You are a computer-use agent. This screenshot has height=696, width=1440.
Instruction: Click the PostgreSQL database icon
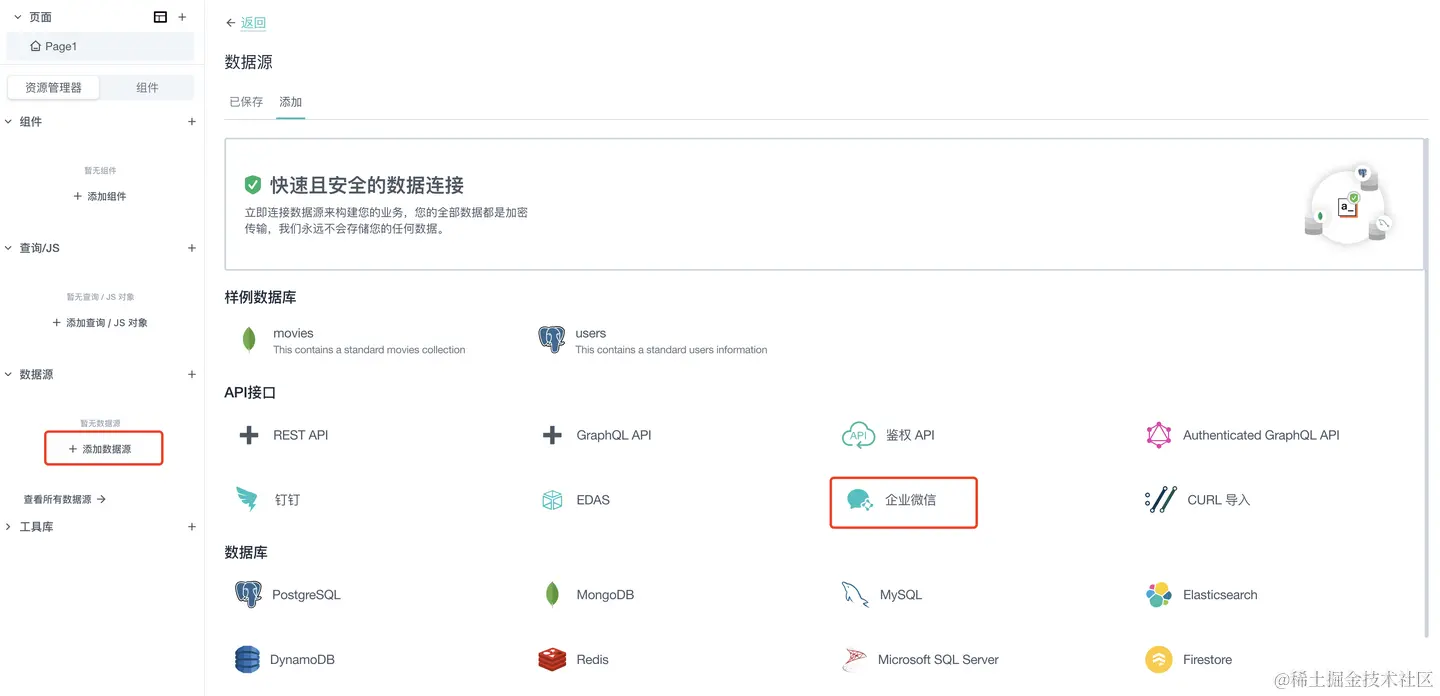248,594
